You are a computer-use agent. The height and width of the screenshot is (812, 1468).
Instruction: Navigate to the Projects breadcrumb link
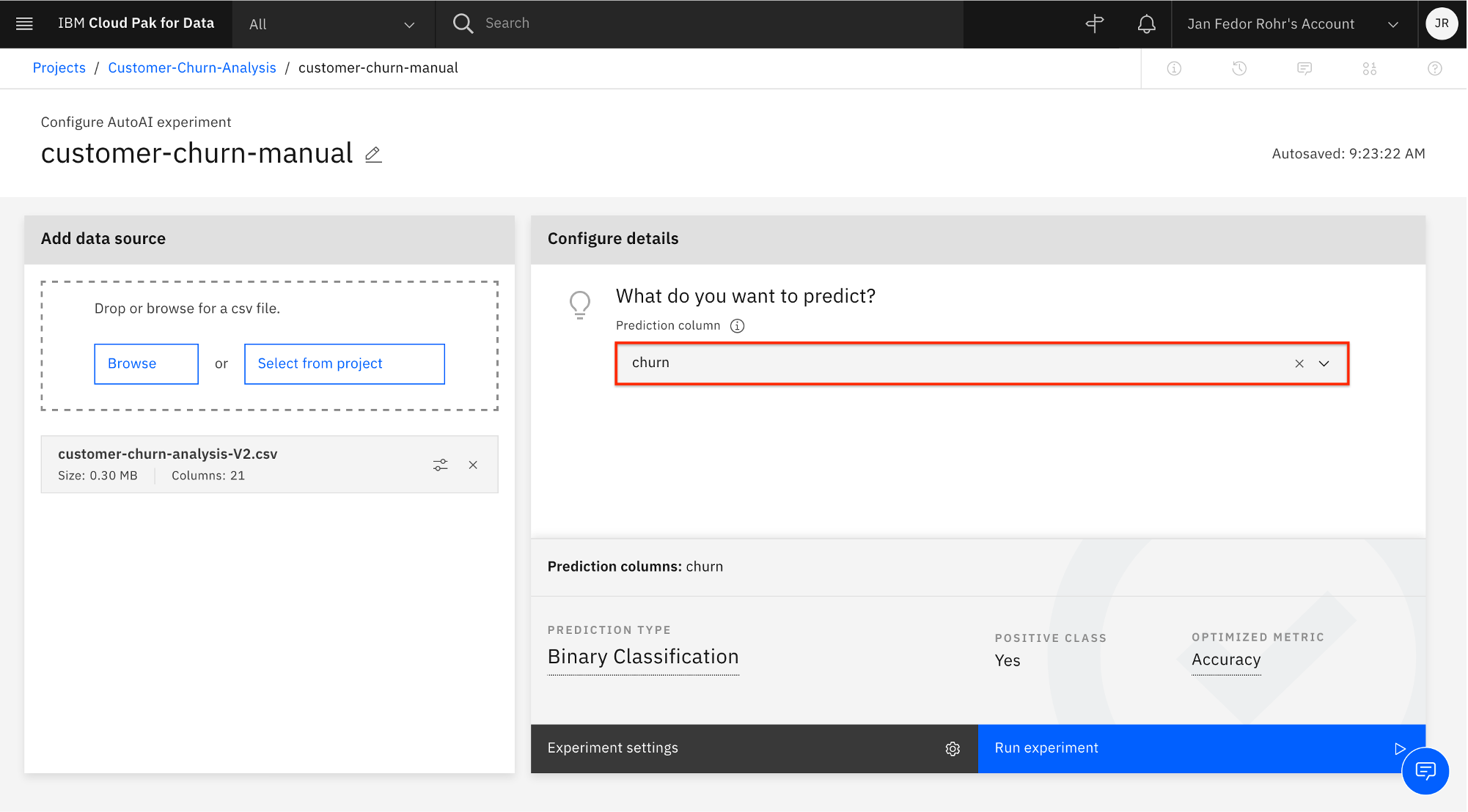[x=59, y=67]
